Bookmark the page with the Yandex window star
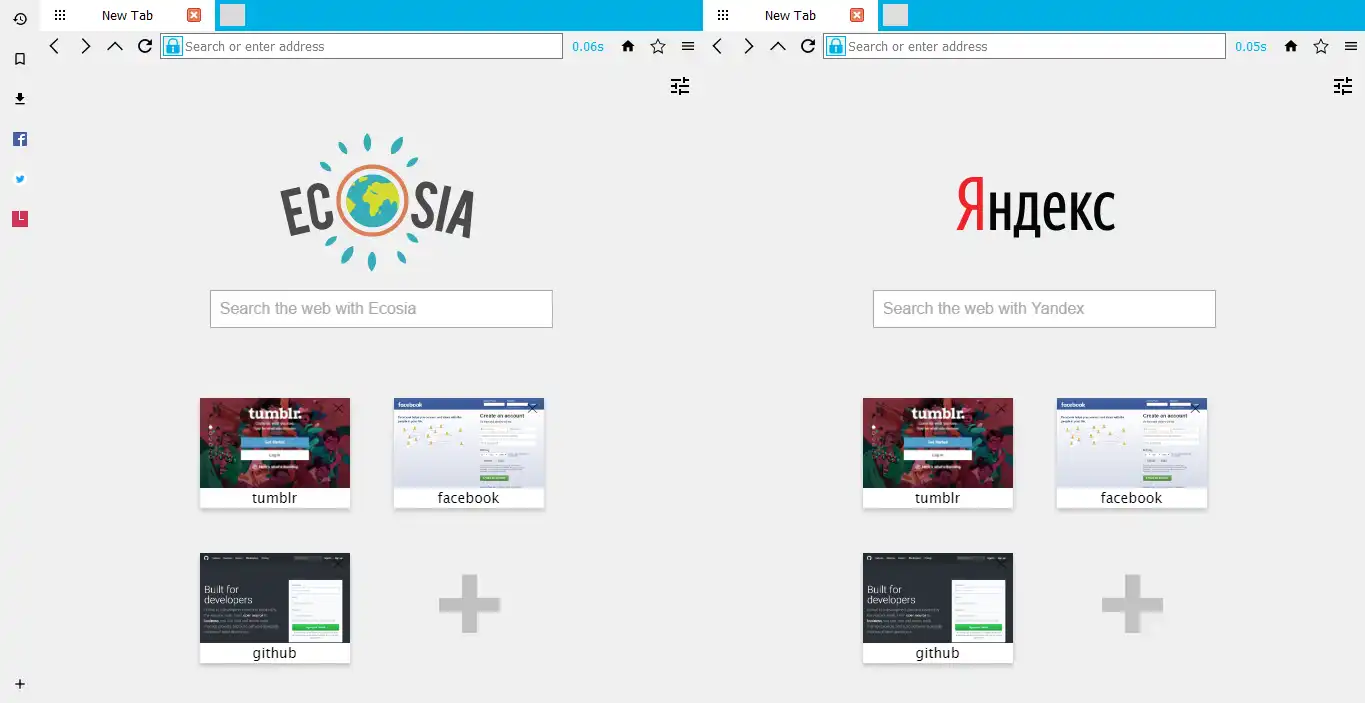 [x=1321, y=46]
